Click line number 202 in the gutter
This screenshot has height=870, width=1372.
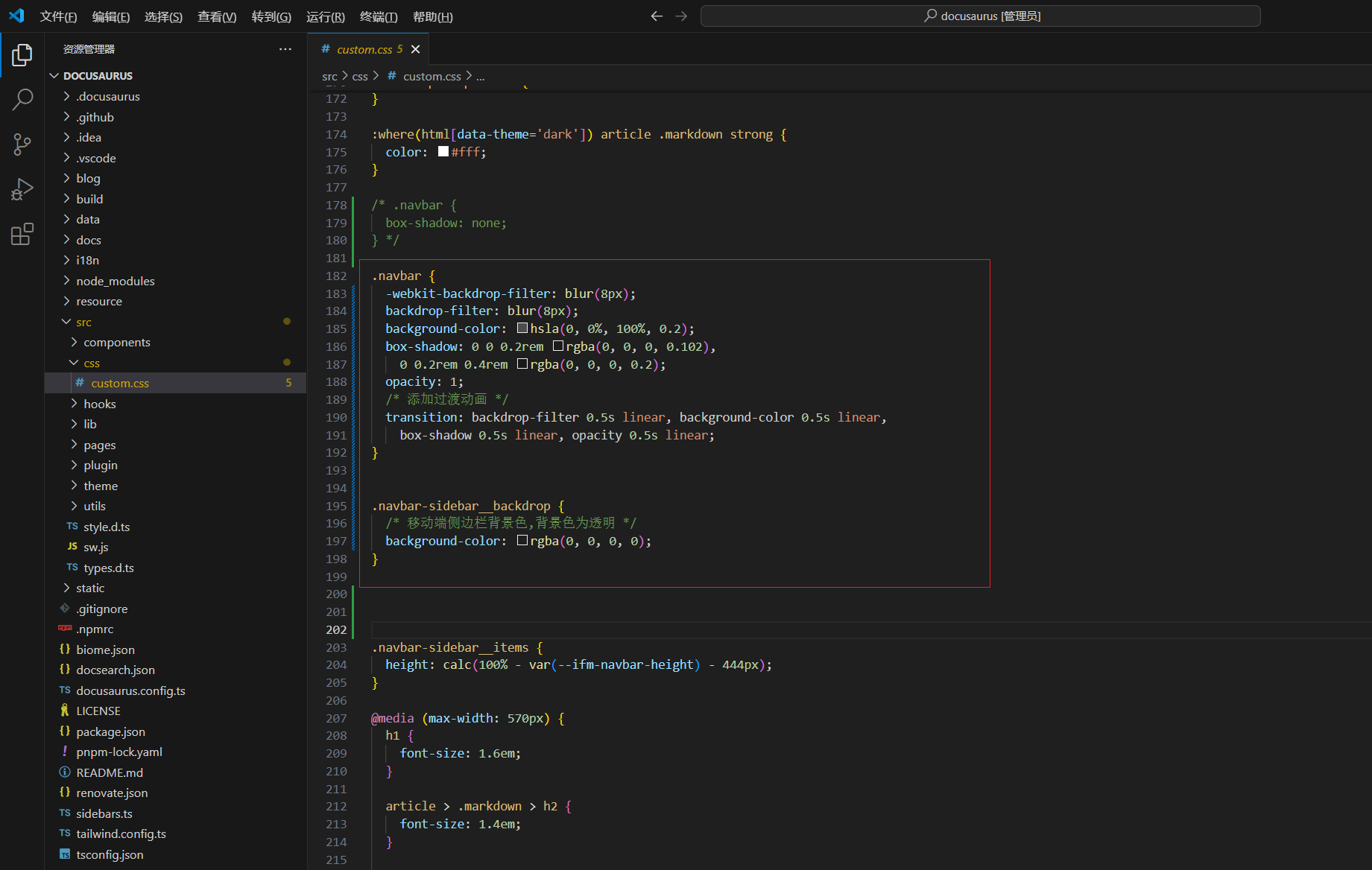point(336,629)
